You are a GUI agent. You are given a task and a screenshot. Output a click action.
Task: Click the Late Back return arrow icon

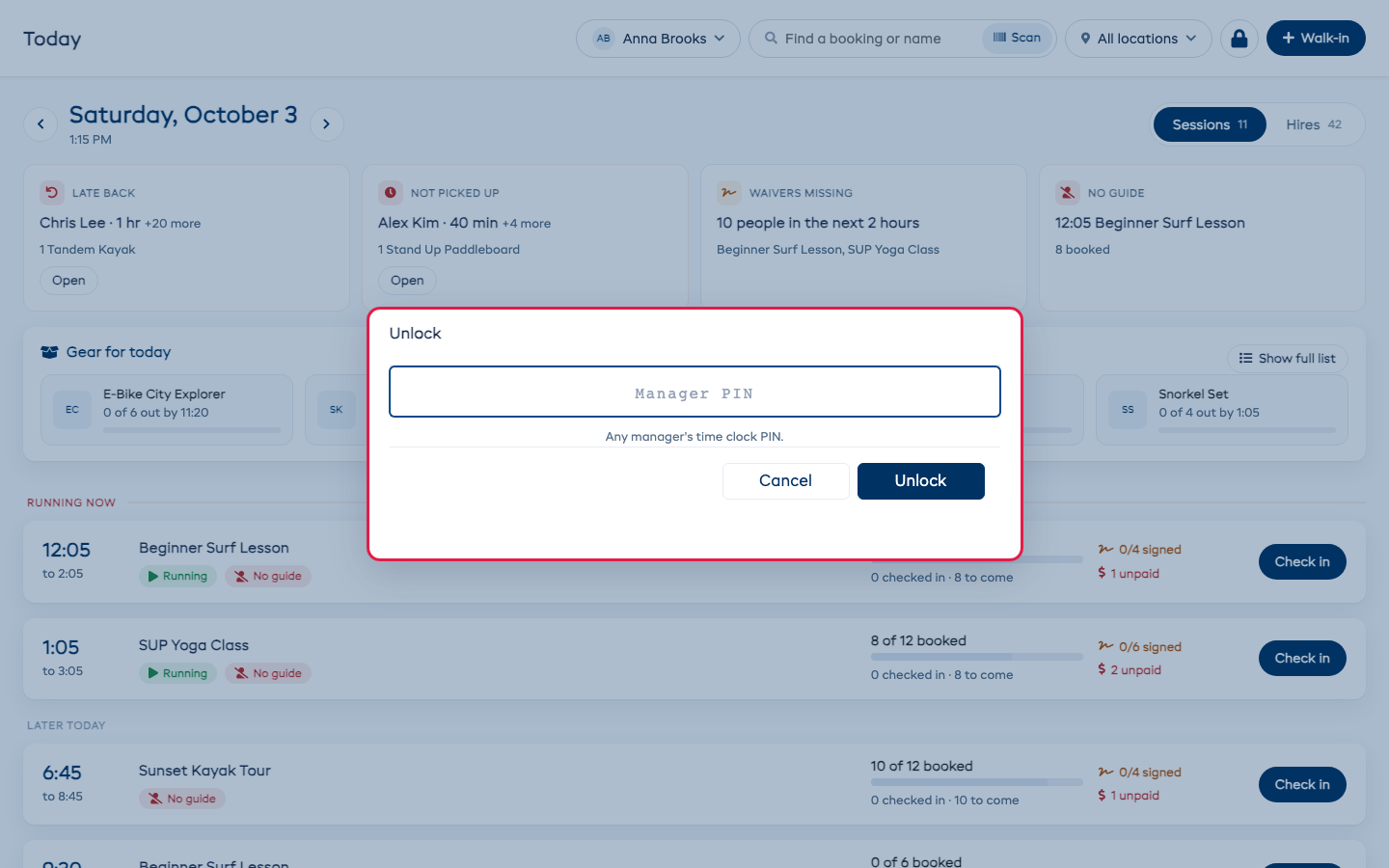52,193
